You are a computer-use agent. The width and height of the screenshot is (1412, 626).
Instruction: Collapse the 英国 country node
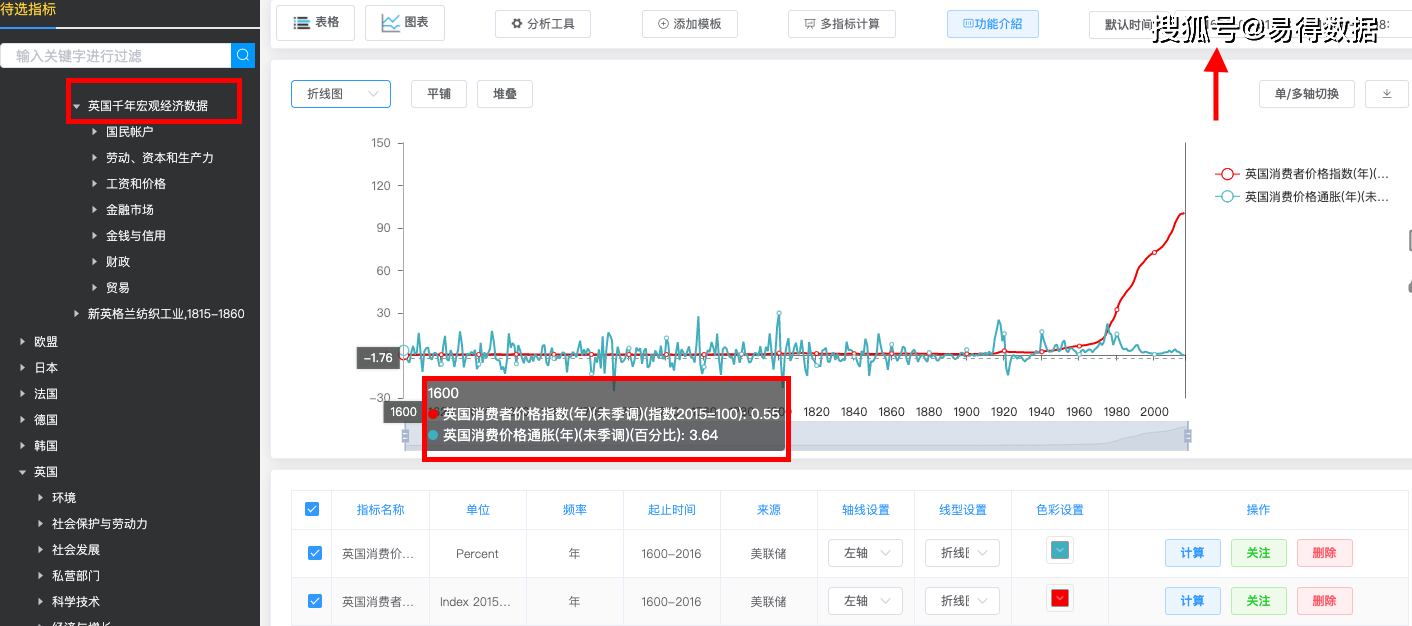pos(22,471)
